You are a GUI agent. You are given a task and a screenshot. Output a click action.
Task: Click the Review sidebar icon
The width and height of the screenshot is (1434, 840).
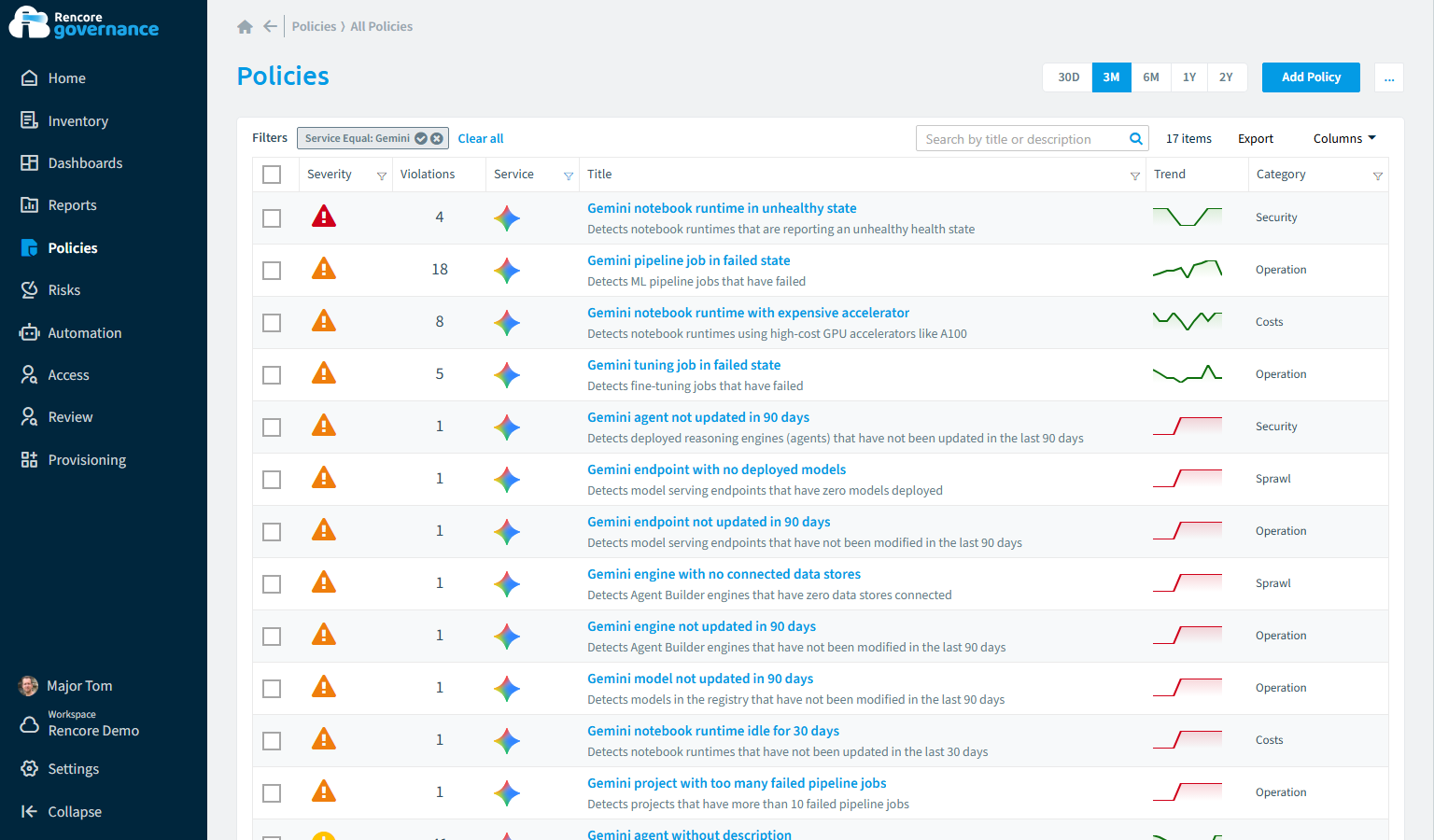pyautogui.click(x=29, y=417)
